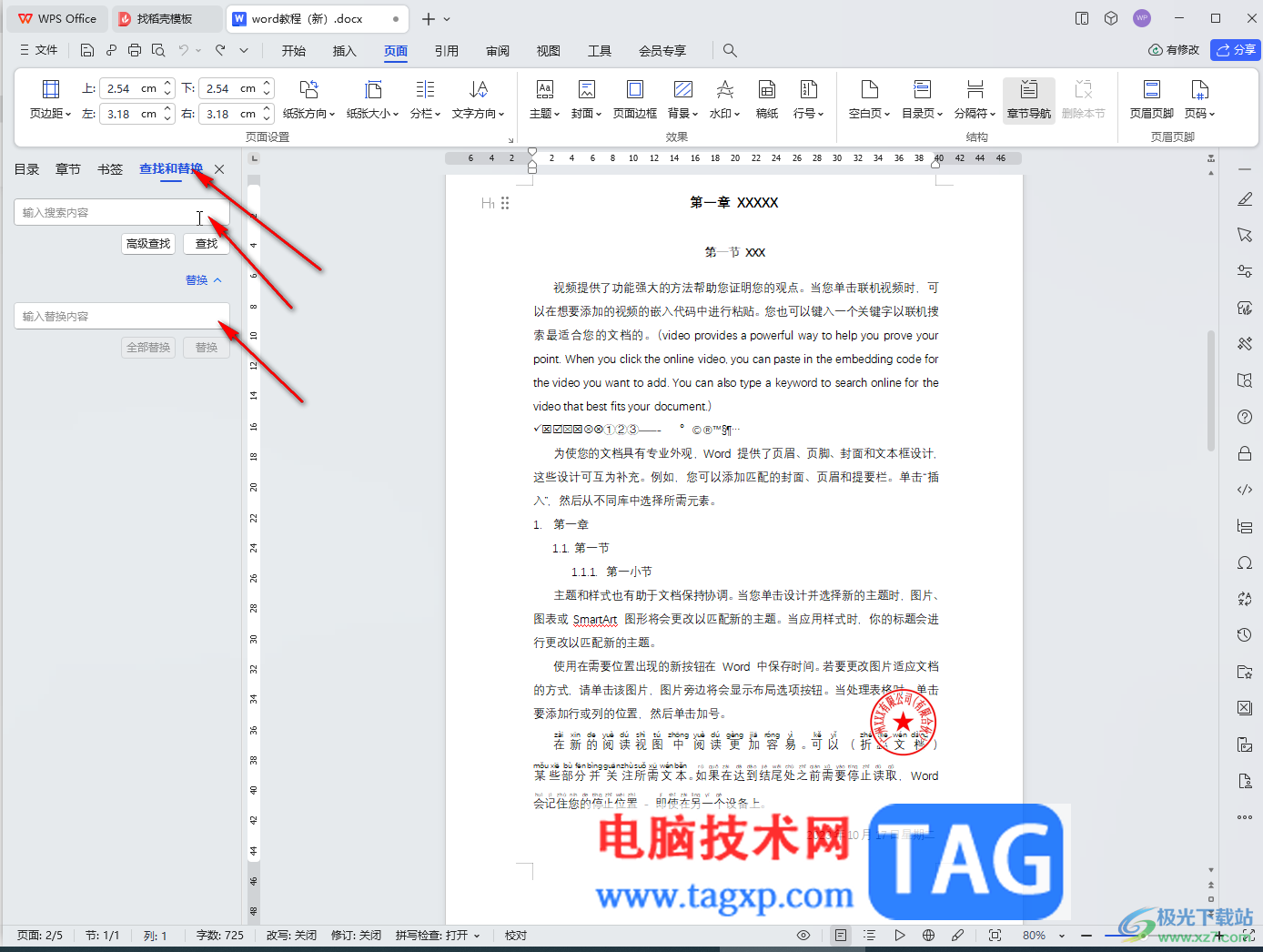
Task: Select the 书签 bookmarks tab
Action: (110, 169)
